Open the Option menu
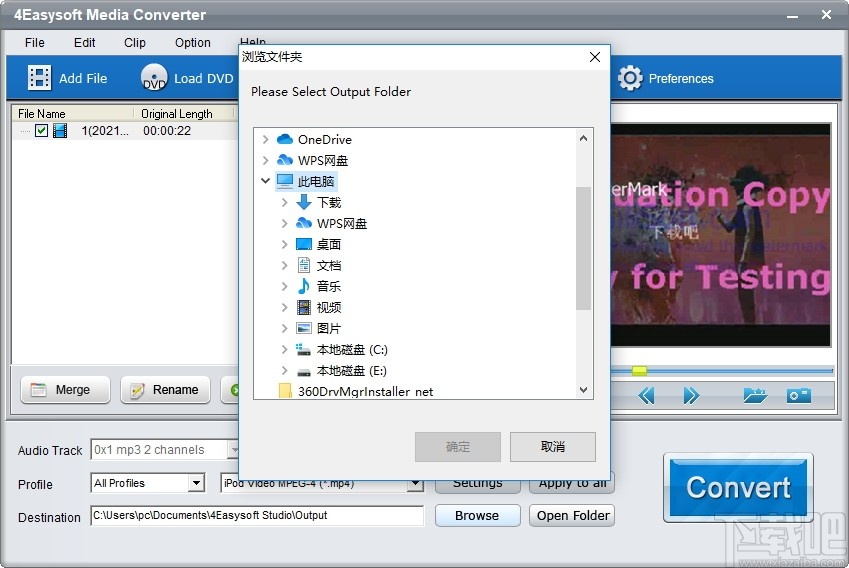This screenshot has width=849, height=568. tap(193, 43)
